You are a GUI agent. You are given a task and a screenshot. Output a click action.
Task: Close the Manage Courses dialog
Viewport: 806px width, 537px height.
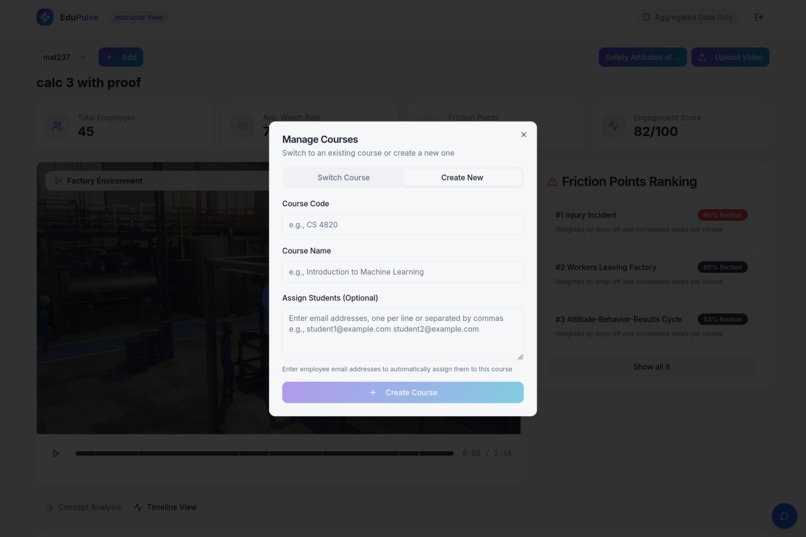523,135
